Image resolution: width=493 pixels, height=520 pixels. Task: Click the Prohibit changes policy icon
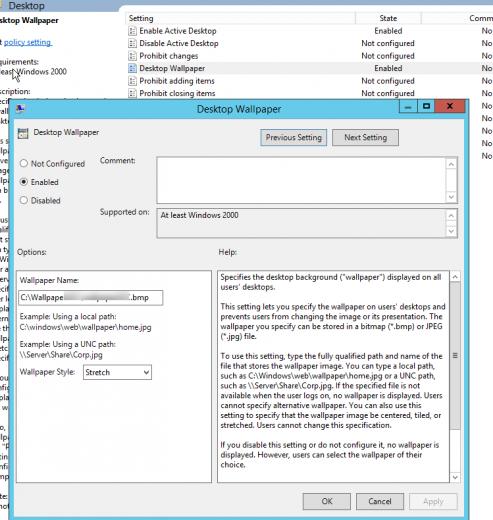tap(132, 56)
